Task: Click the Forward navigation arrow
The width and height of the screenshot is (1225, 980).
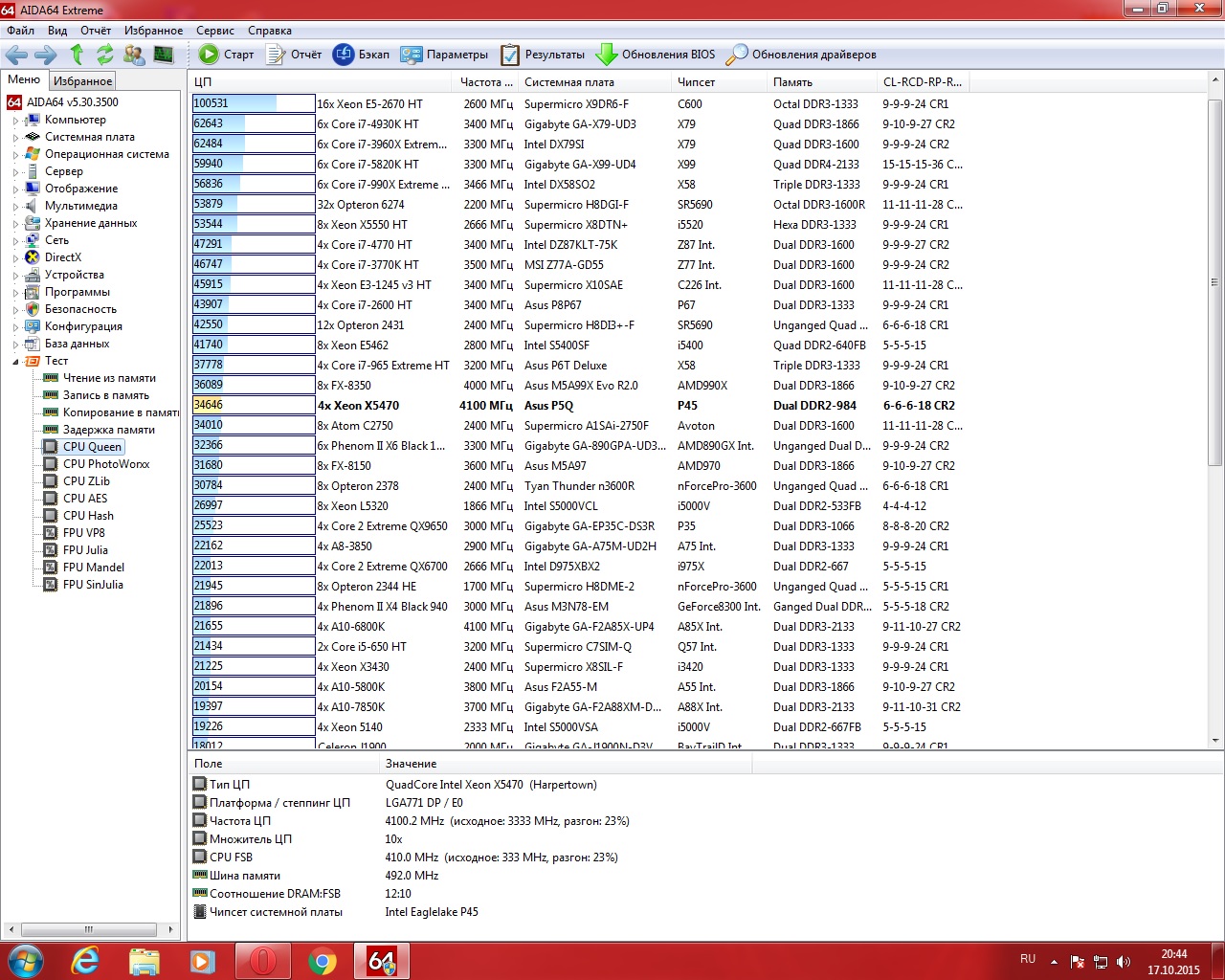Action: point(45,55)
